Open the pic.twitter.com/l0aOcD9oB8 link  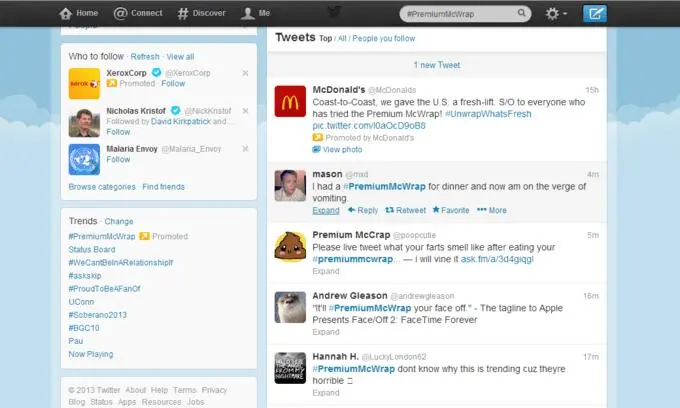[x=369, y=126]
